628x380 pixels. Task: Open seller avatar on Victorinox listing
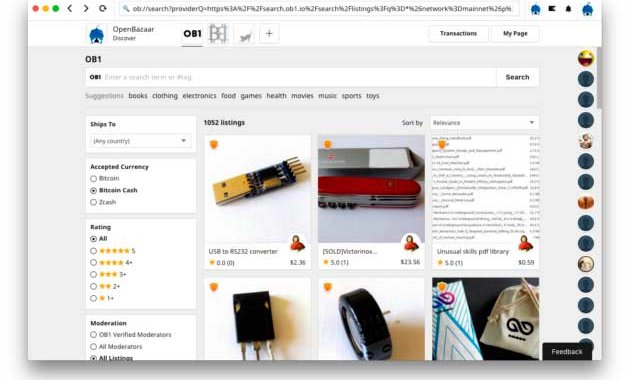pos(411,243)
